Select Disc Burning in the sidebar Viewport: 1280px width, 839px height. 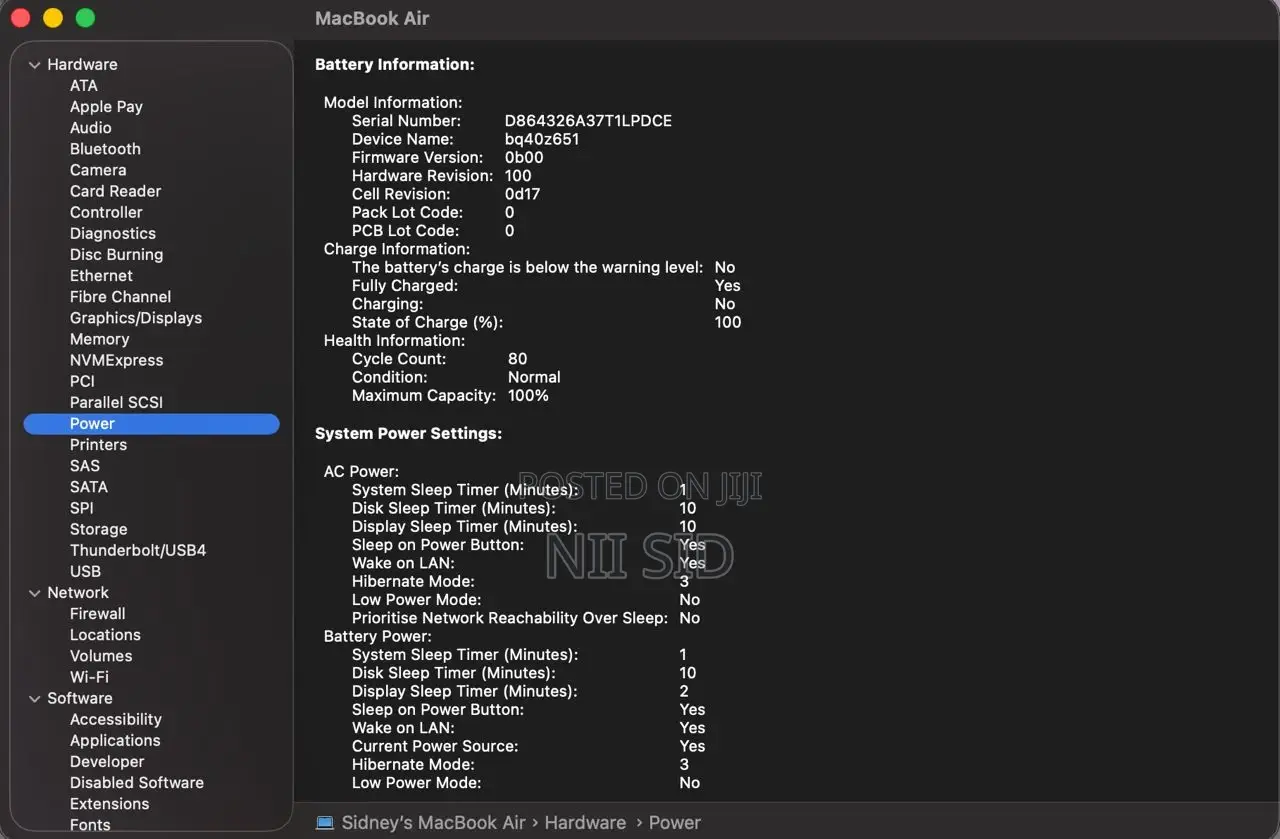click(x=116, y=254)
